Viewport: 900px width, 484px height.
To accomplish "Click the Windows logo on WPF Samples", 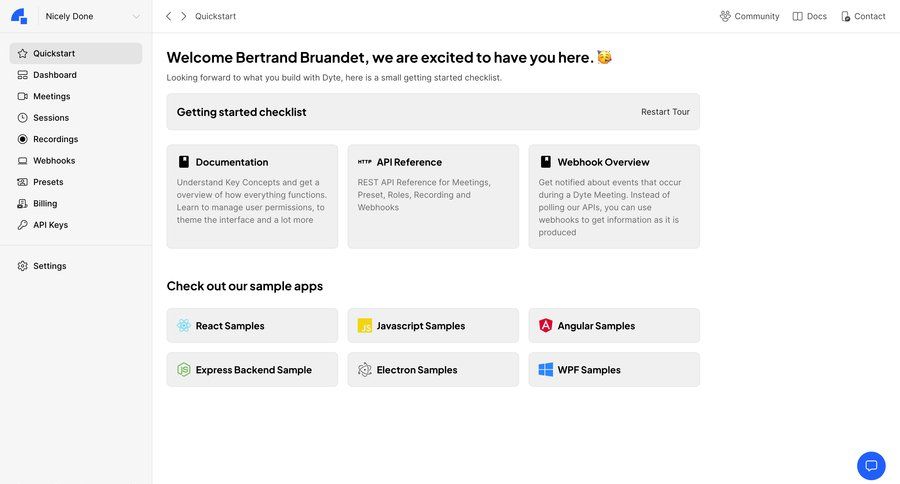I will tap(546, 370).
